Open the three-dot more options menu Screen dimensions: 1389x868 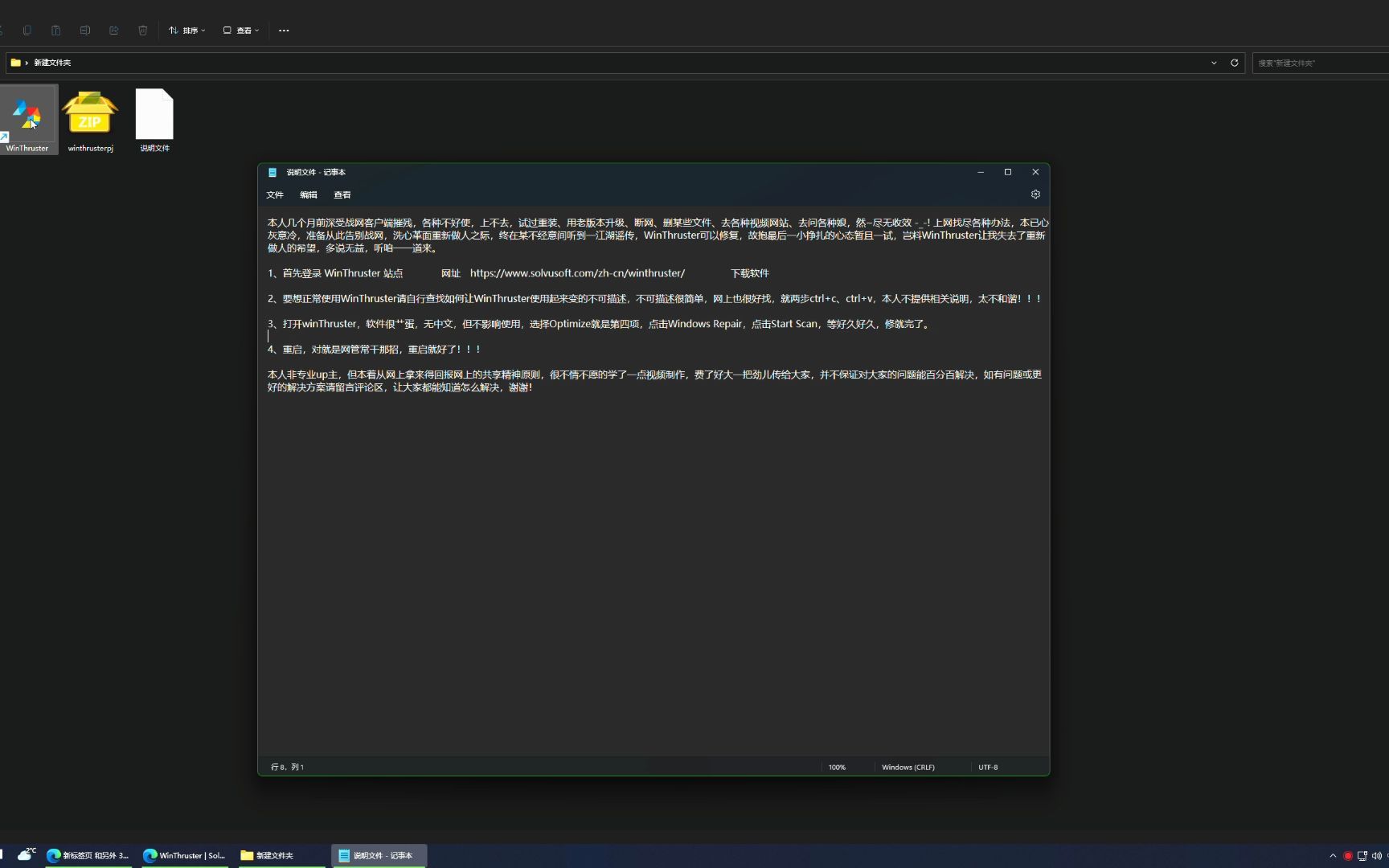pos(284,31)
